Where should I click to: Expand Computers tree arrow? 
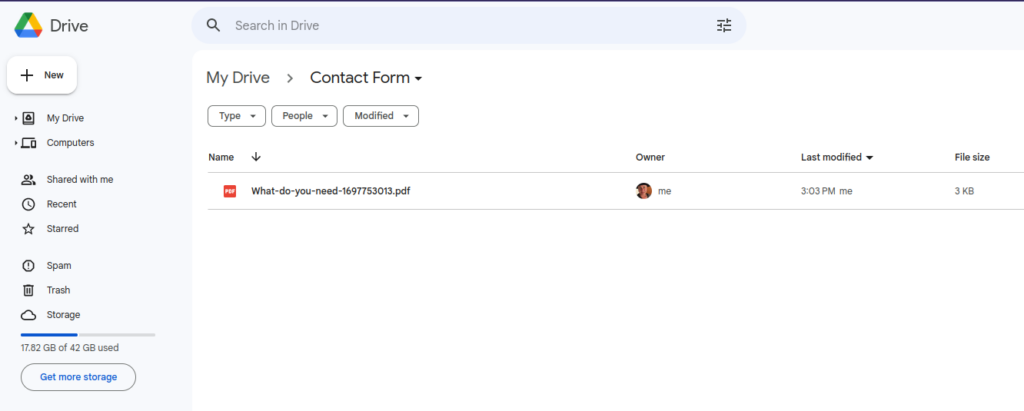(x=16, y=143)
